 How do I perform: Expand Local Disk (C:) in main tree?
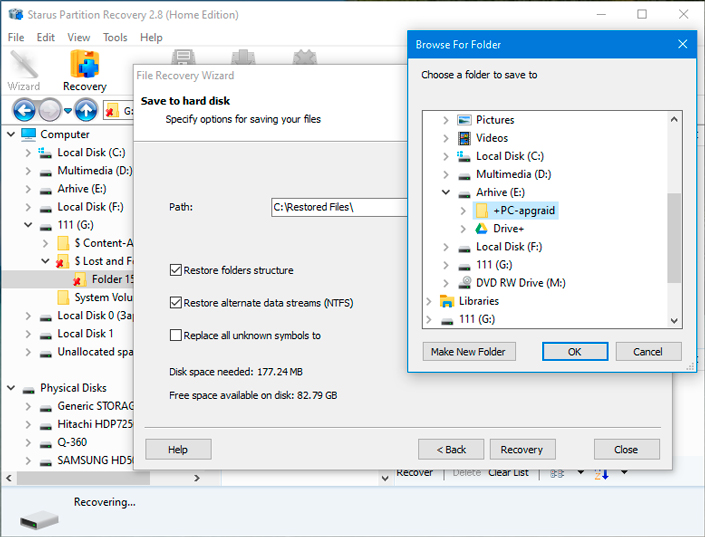[x=28, y=152]
